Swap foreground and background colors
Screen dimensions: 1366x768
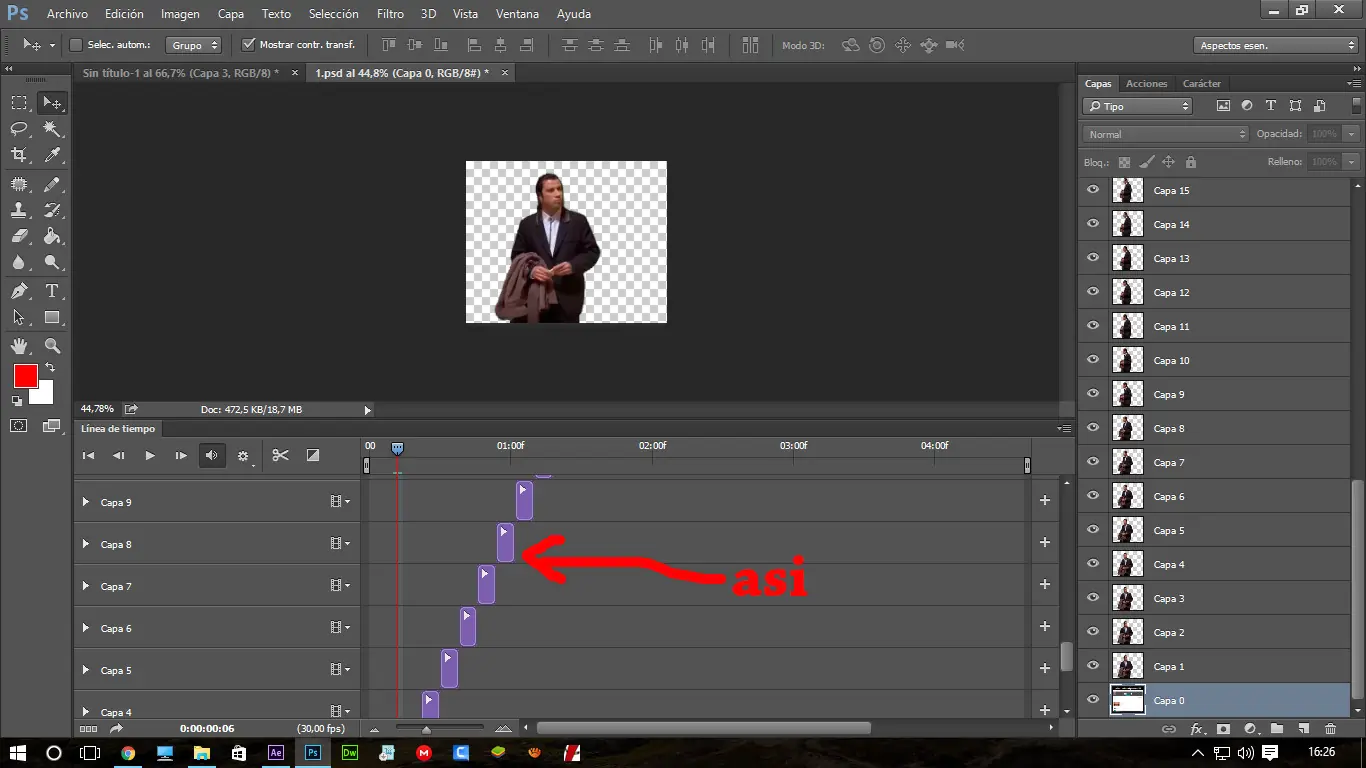pos(50,369)
